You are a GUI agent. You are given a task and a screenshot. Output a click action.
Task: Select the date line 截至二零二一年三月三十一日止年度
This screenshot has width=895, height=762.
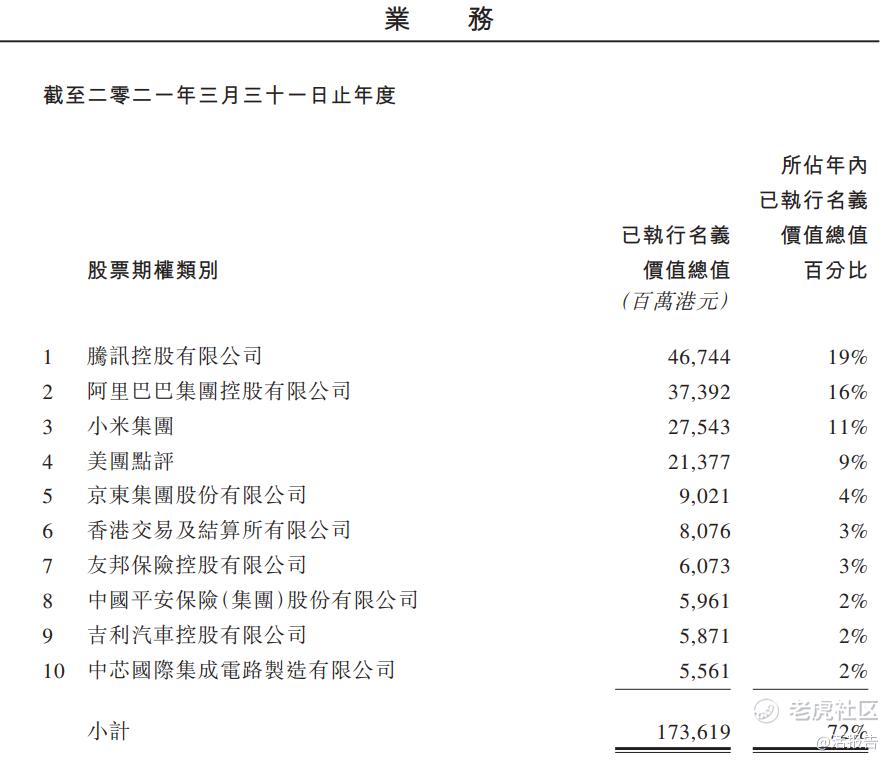click(219, 95)
